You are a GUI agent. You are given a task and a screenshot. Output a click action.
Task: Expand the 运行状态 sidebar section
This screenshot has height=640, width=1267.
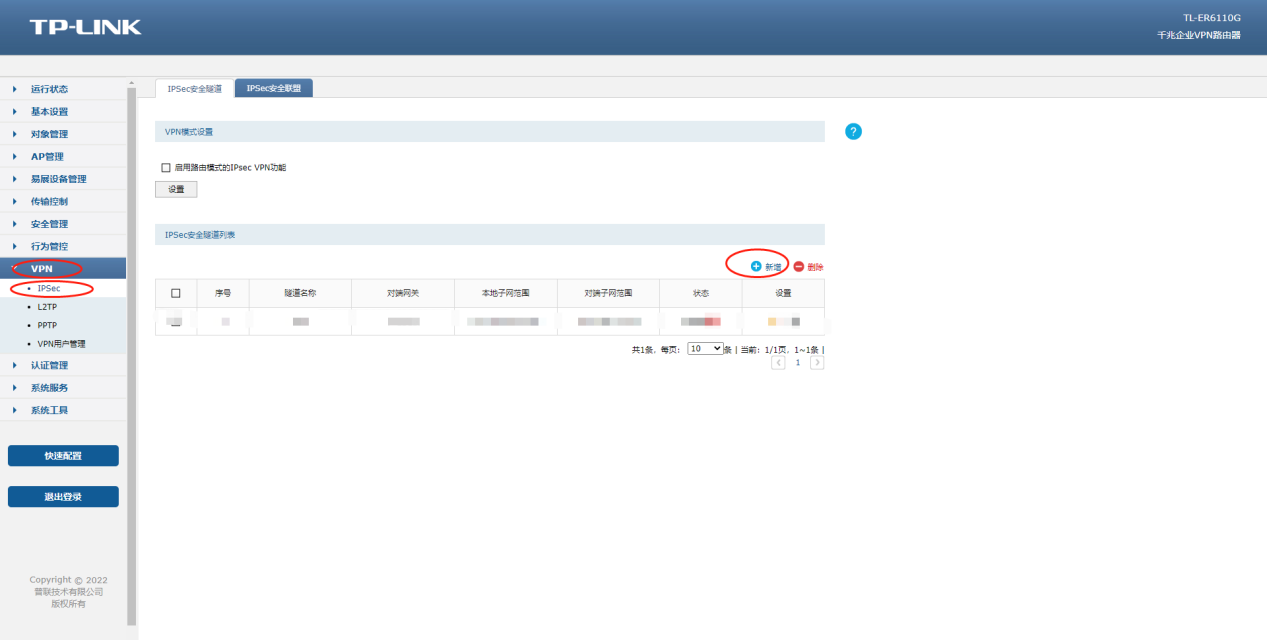(x=49, y=89)
